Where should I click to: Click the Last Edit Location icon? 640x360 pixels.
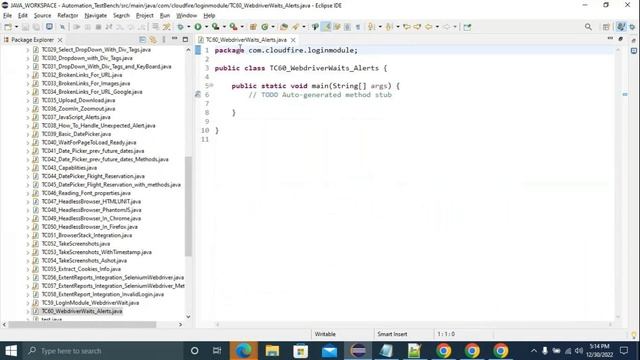tap(407, 27)
